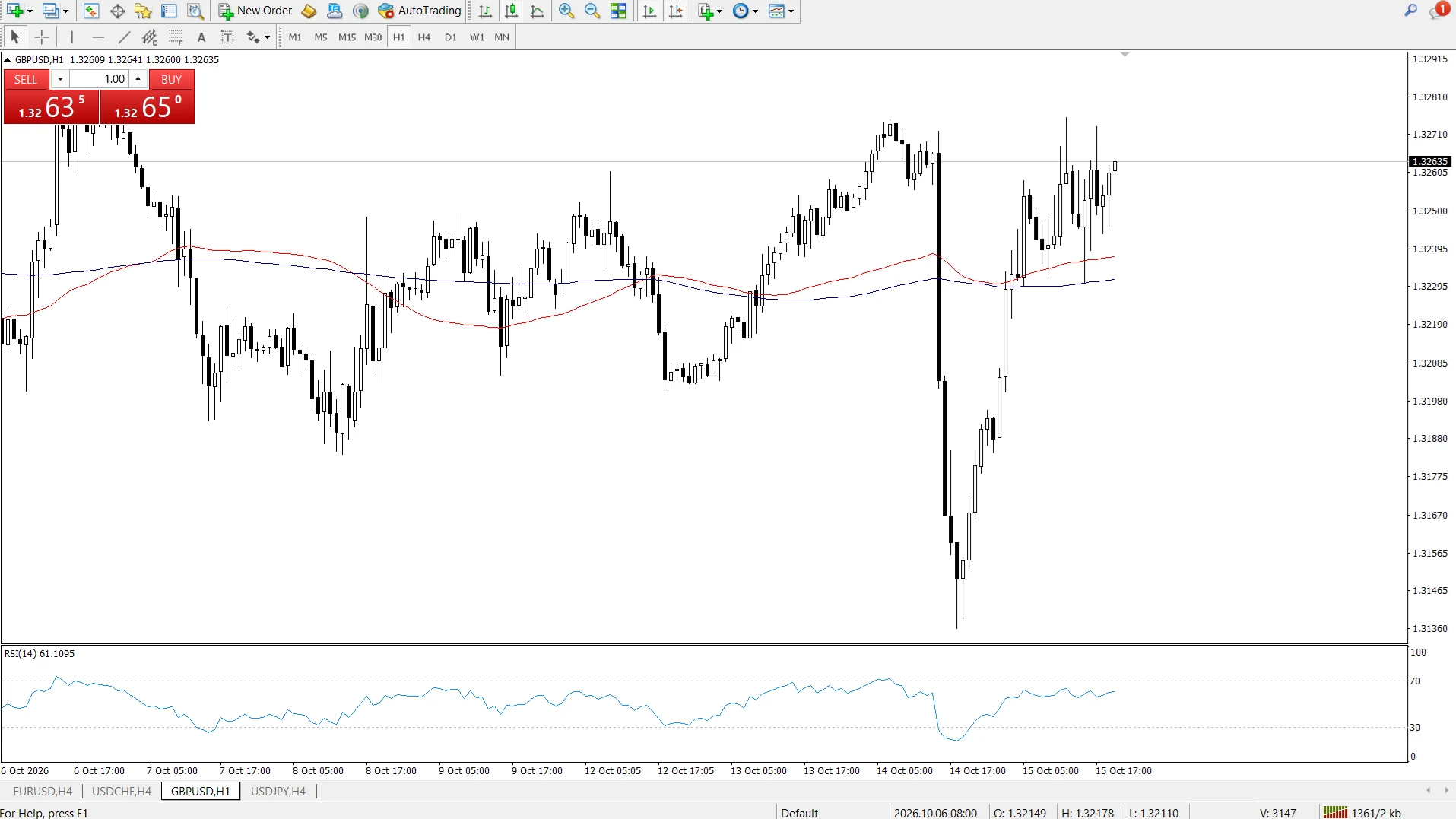Expand the Templates dropdown

point(791,11)
